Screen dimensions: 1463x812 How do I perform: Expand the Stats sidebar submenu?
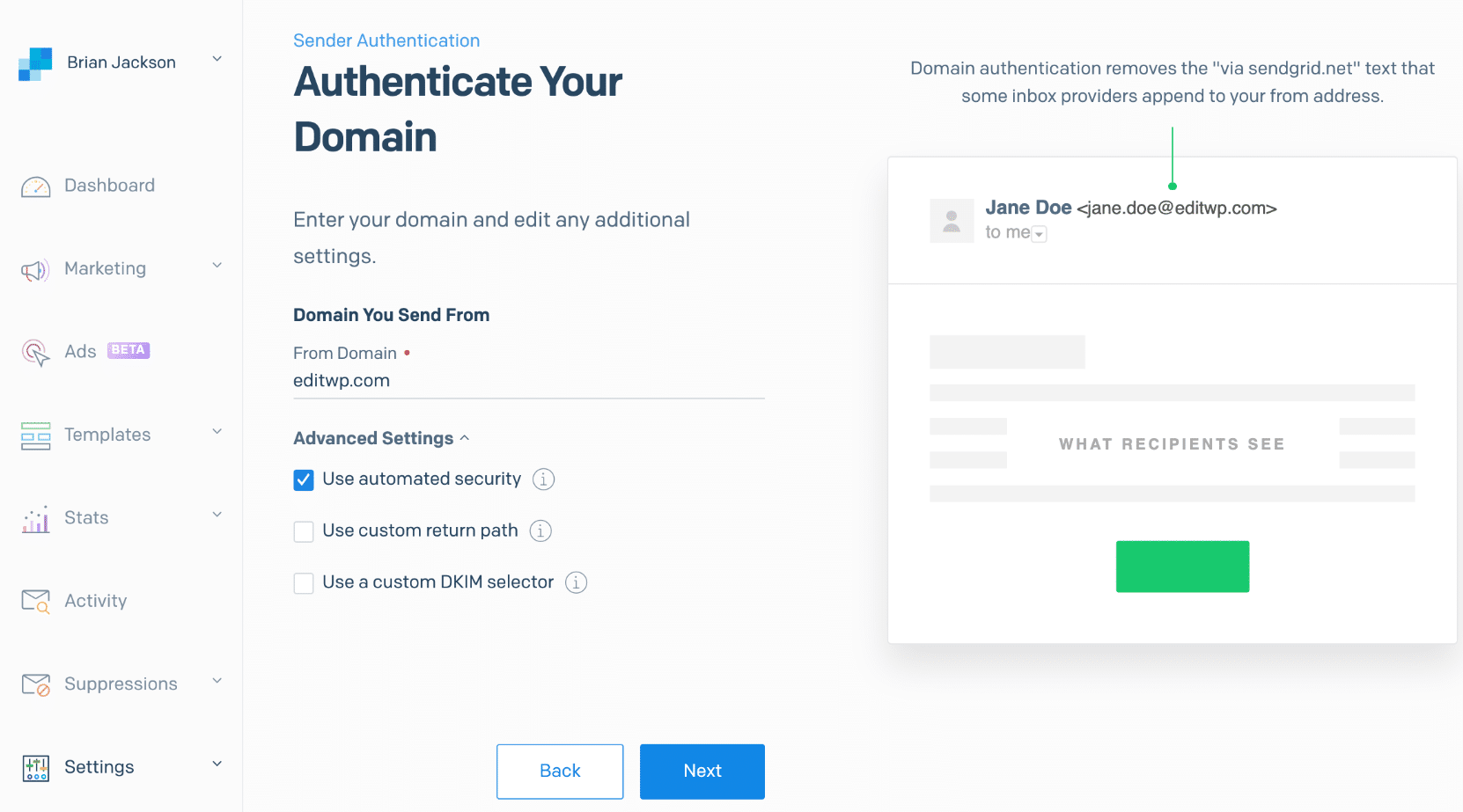[217, 514]
